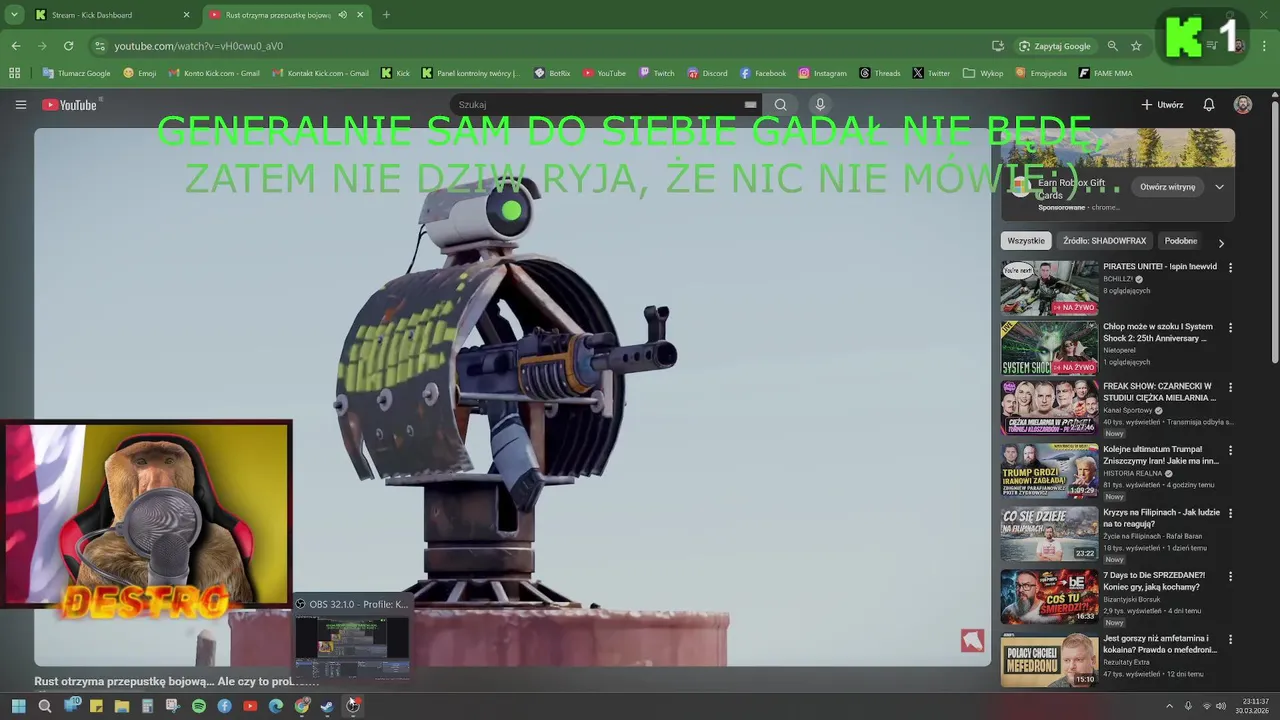Screen dimensions: 1280x720
Task: Open Kontakt Kick.com - Gmail bookmark
Action: point(320,73)
